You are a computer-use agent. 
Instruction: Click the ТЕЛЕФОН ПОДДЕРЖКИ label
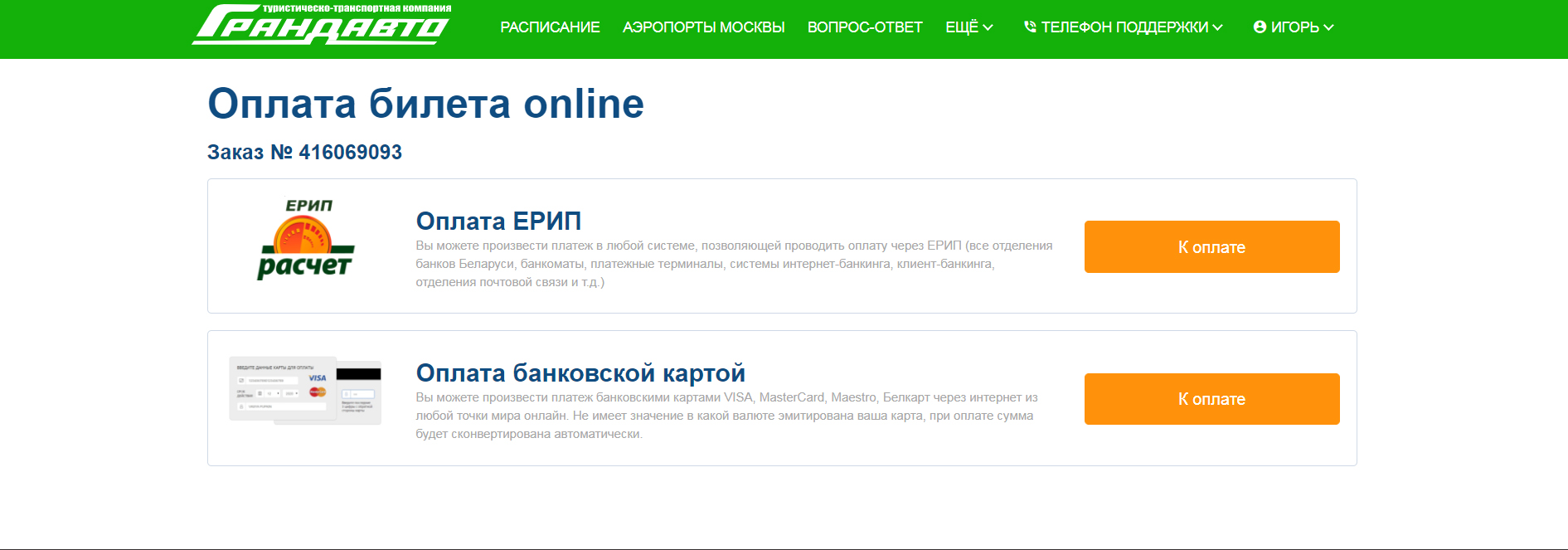coord(1124,27)
